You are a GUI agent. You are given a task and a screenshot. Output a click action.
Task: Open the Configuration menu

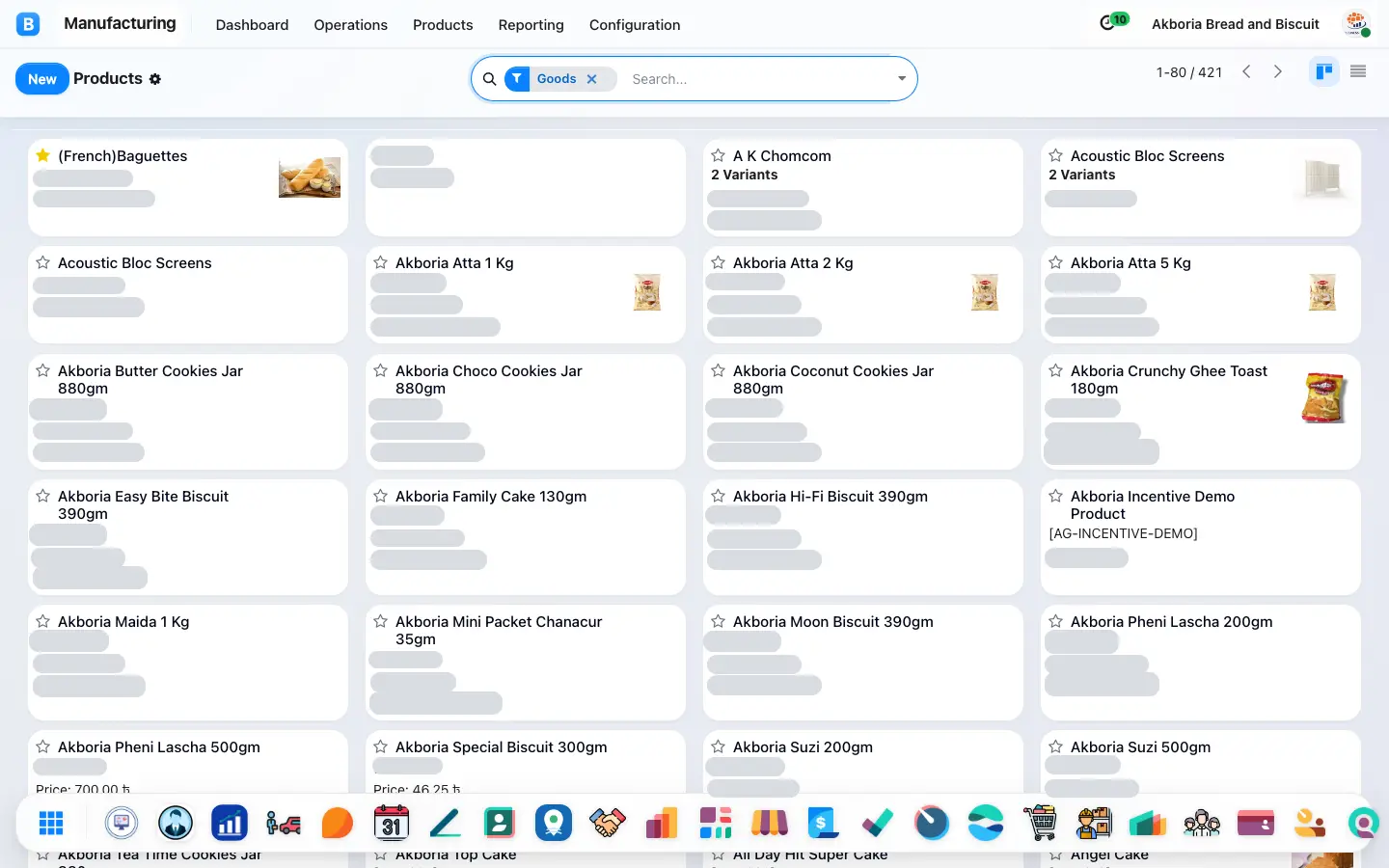[635, 25]
